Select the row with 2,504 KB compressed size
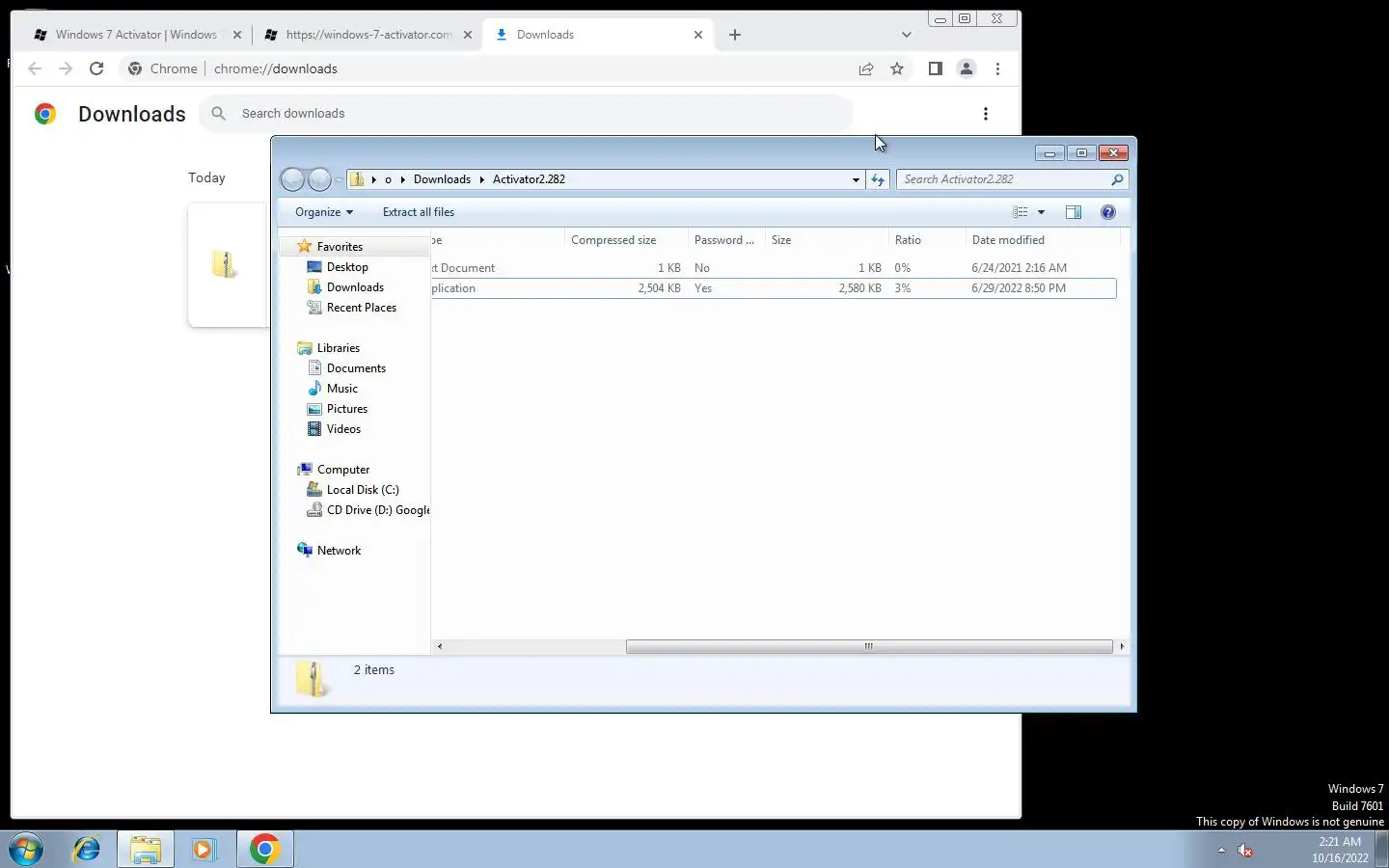The width and height of the screenshot is (1389, 868). (774, 288)
